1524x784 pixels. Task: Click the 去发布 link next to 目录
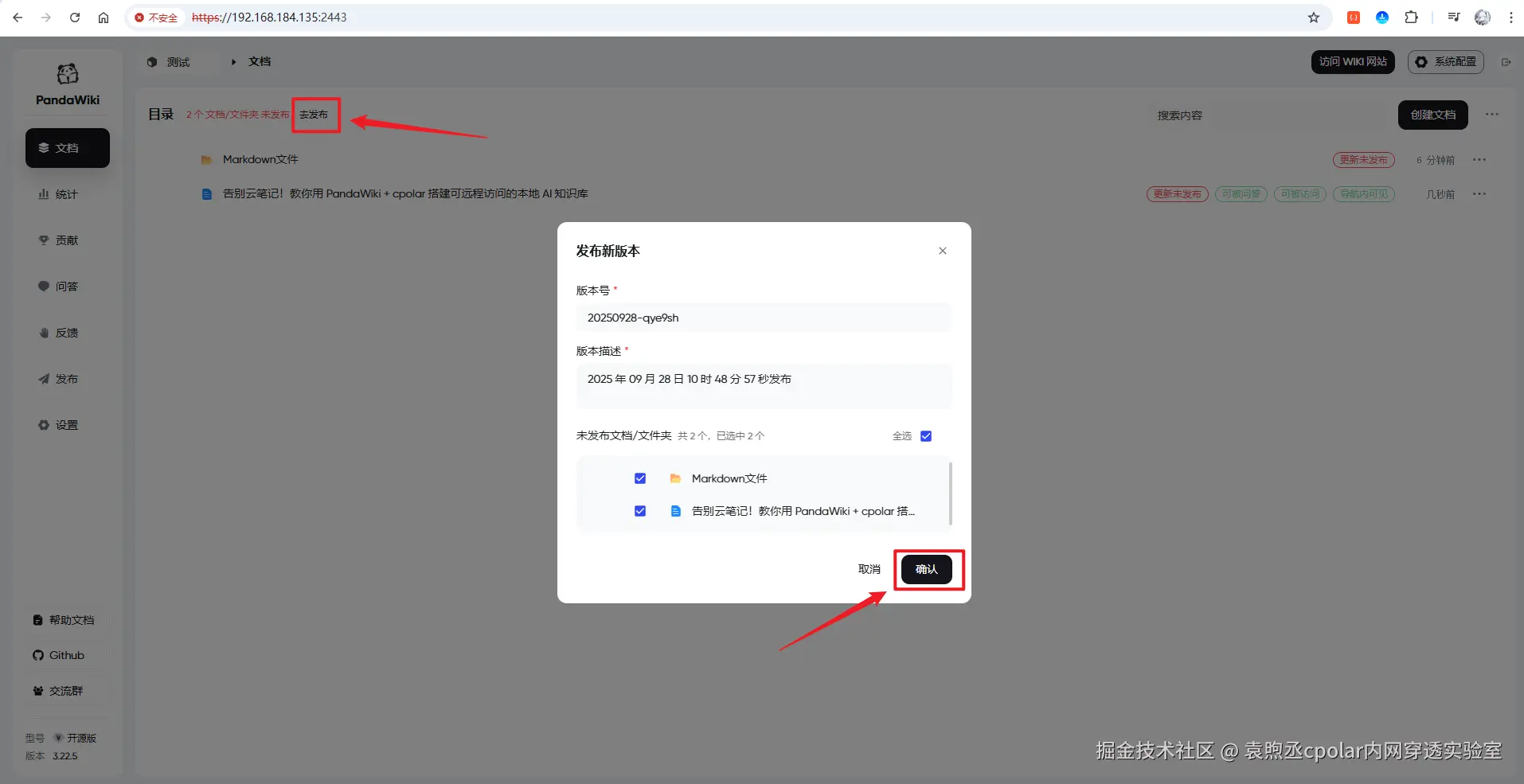click(314, 115)
